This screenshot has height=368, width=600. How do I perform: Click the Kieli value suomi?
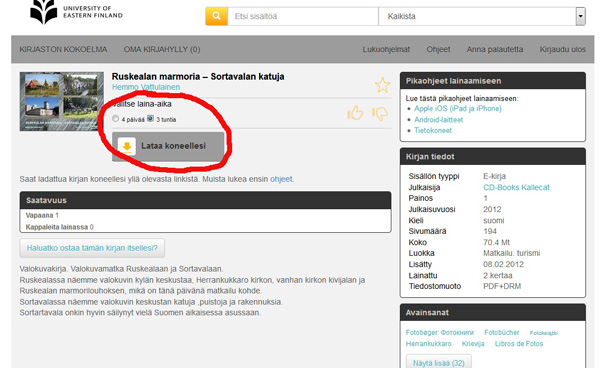coord(494,221)
